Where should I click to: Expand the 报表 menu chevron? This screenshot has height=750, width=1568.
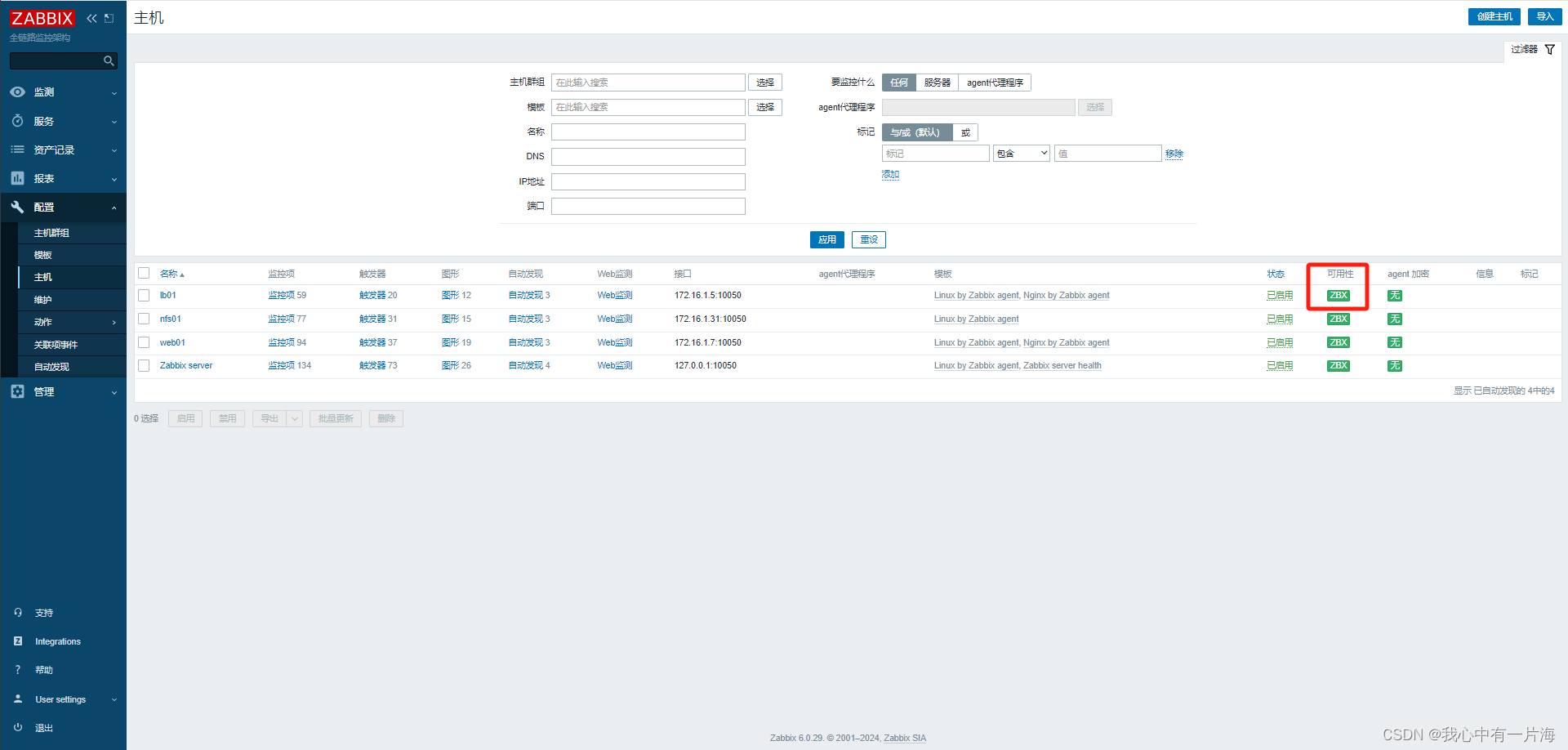(114, 179)
